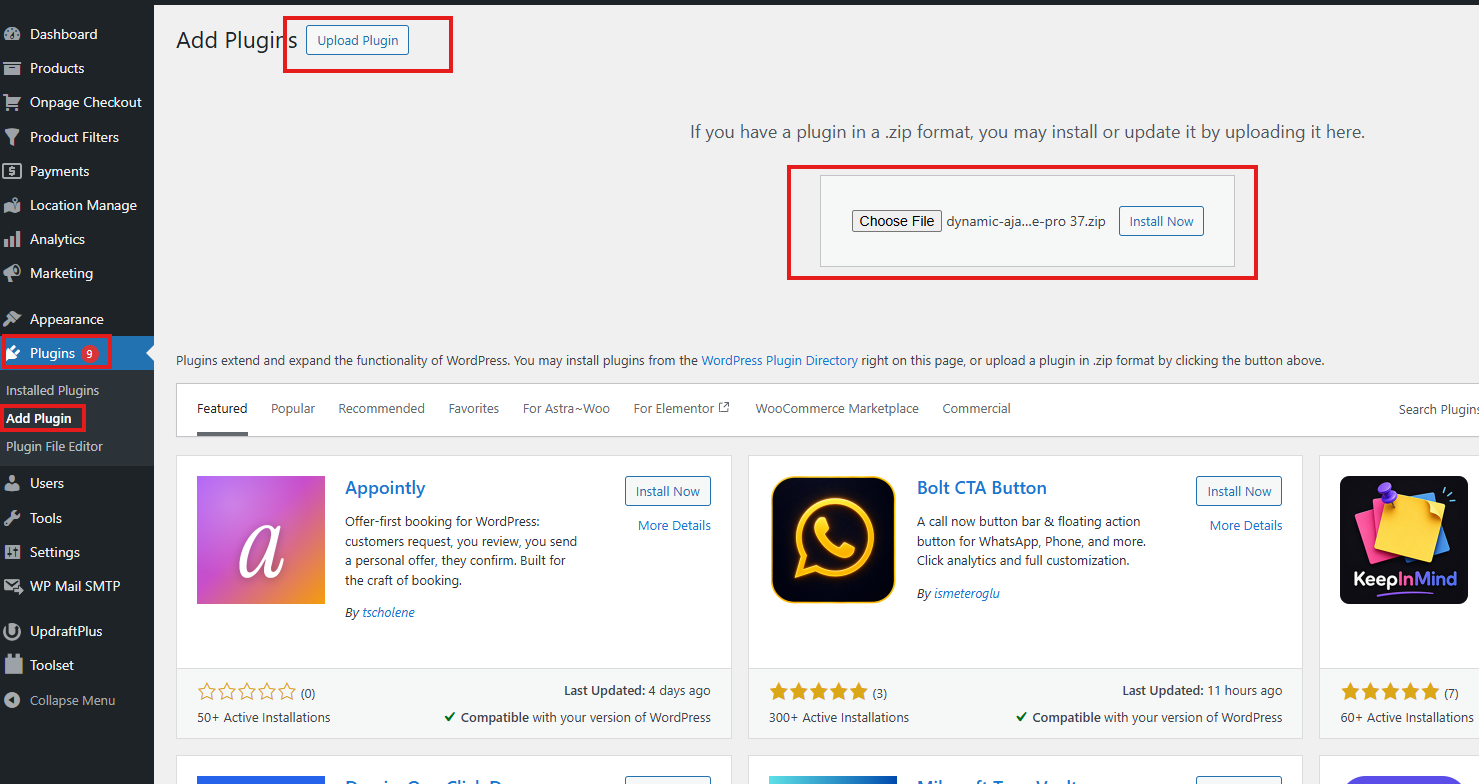This screenshot has width=1479, height=784.
Task: Install the Bolt CTA Button plugin
Action: 1239,491
